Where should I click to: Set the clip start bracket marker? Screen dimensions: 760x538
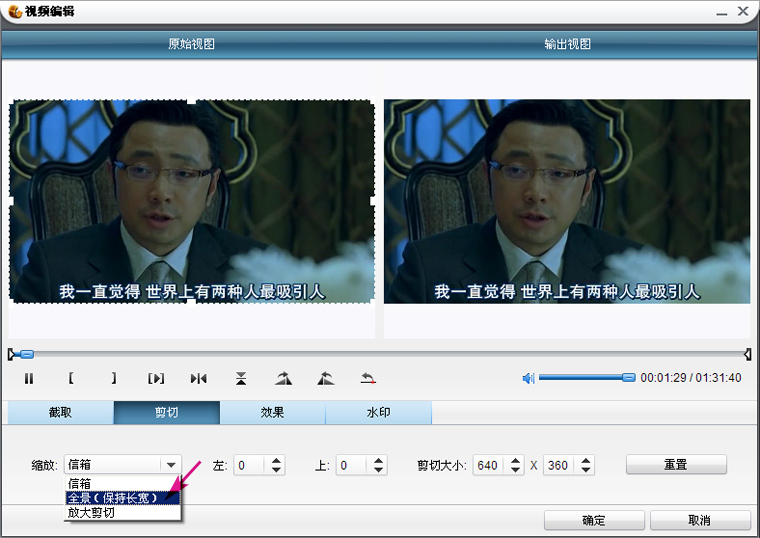tap(71, 378)
